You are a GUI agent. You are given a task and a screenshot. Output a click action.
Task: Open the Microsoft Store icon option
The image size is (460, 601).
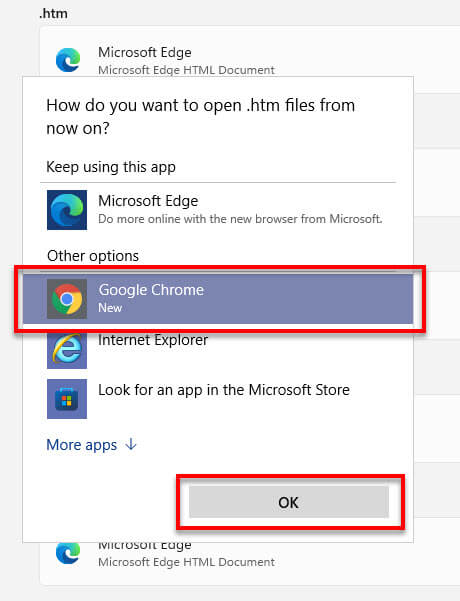click(67, 399)
